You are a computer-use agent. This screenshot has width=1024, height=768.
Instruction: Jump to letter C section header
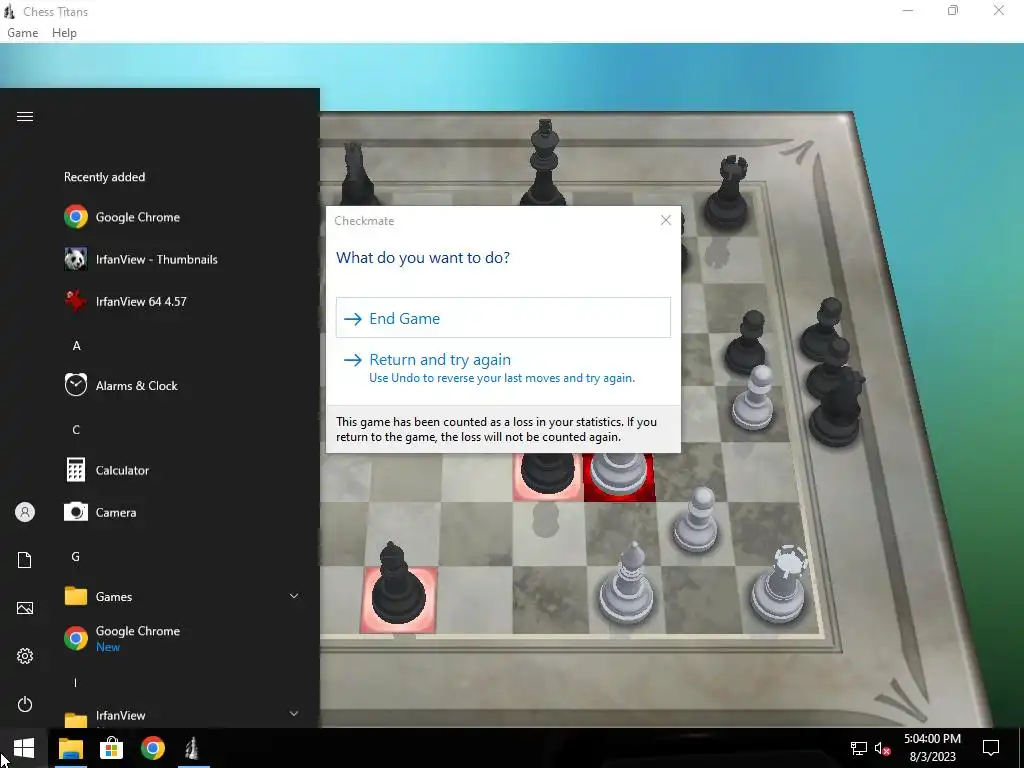point(76,430)
